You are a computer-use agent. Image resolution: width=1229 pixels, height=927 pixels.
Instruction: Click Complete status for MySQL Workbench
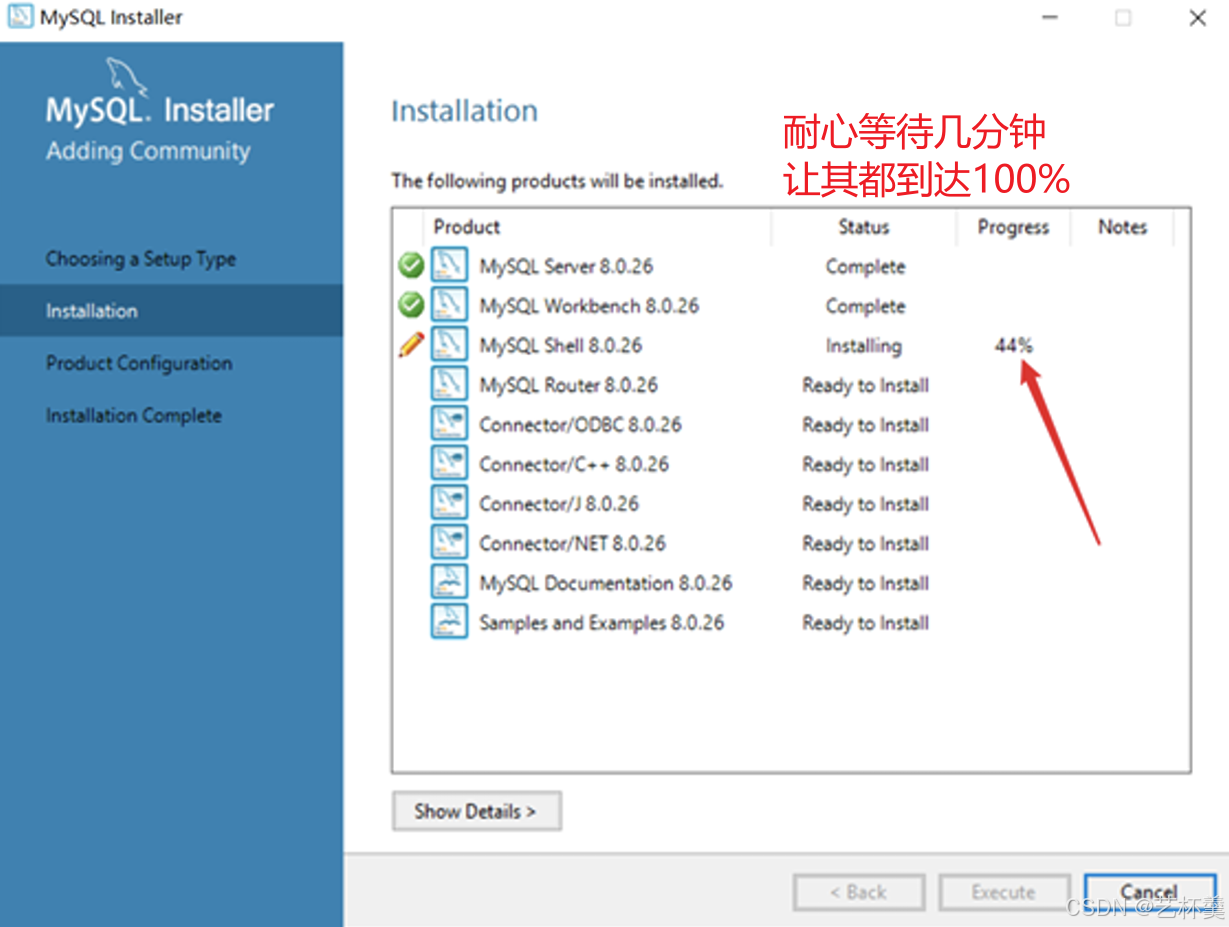865,306
